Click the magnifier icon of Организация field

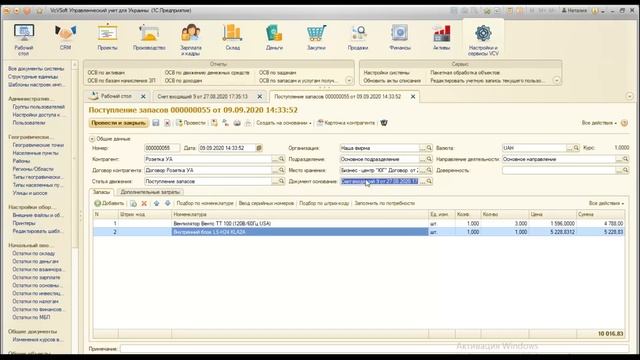coord(429,148)
